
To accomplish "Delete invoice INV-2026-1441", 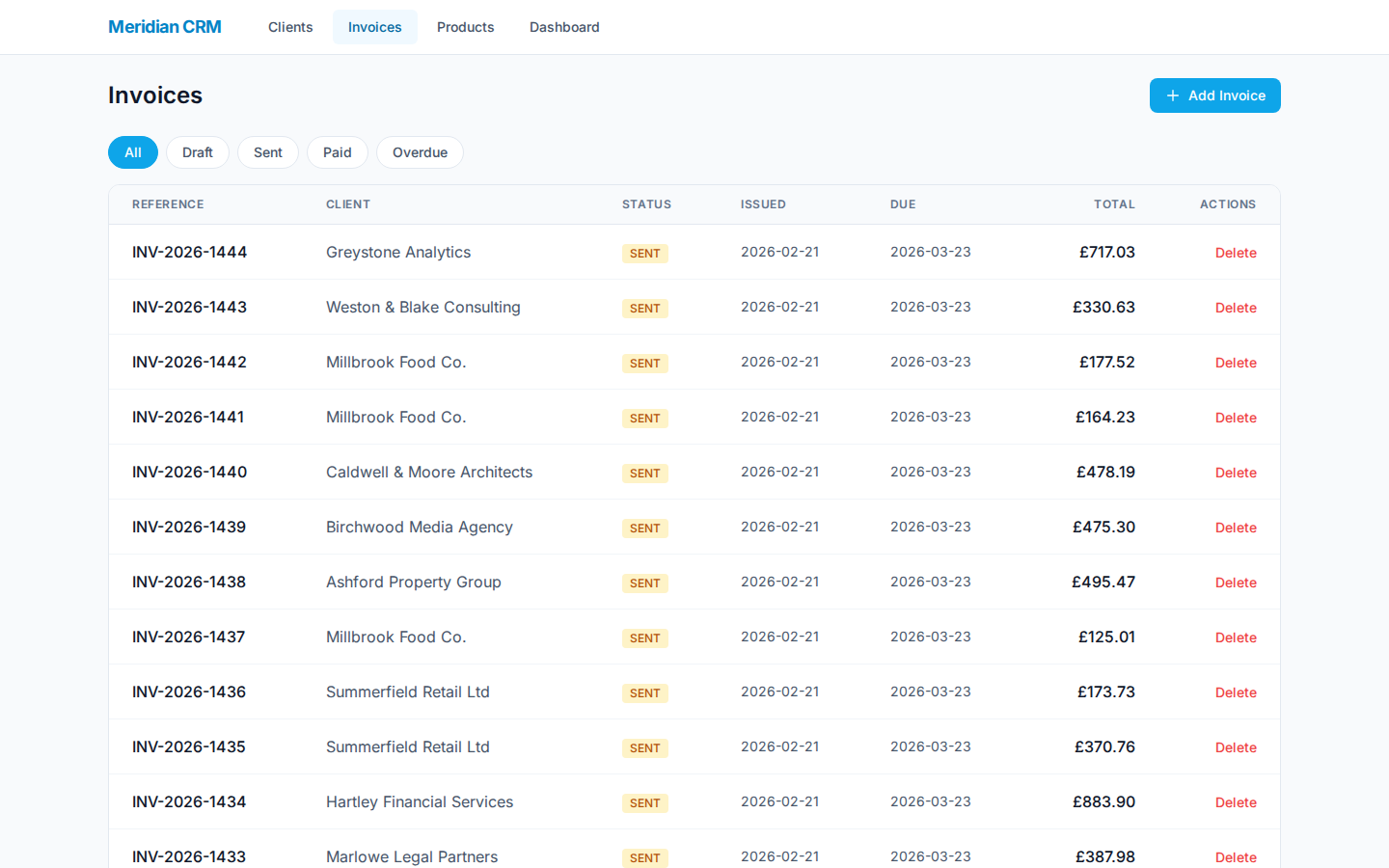I will 1236,418.
